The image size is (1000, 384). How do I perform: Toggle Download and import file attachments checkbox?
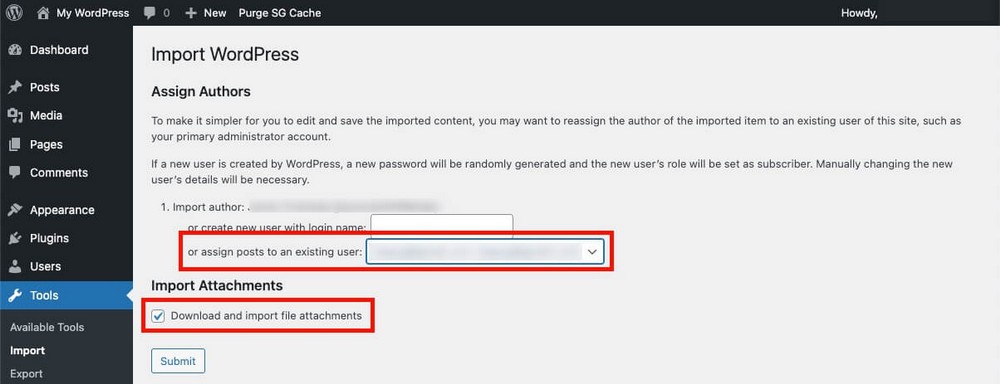click(x=158, y=316)
